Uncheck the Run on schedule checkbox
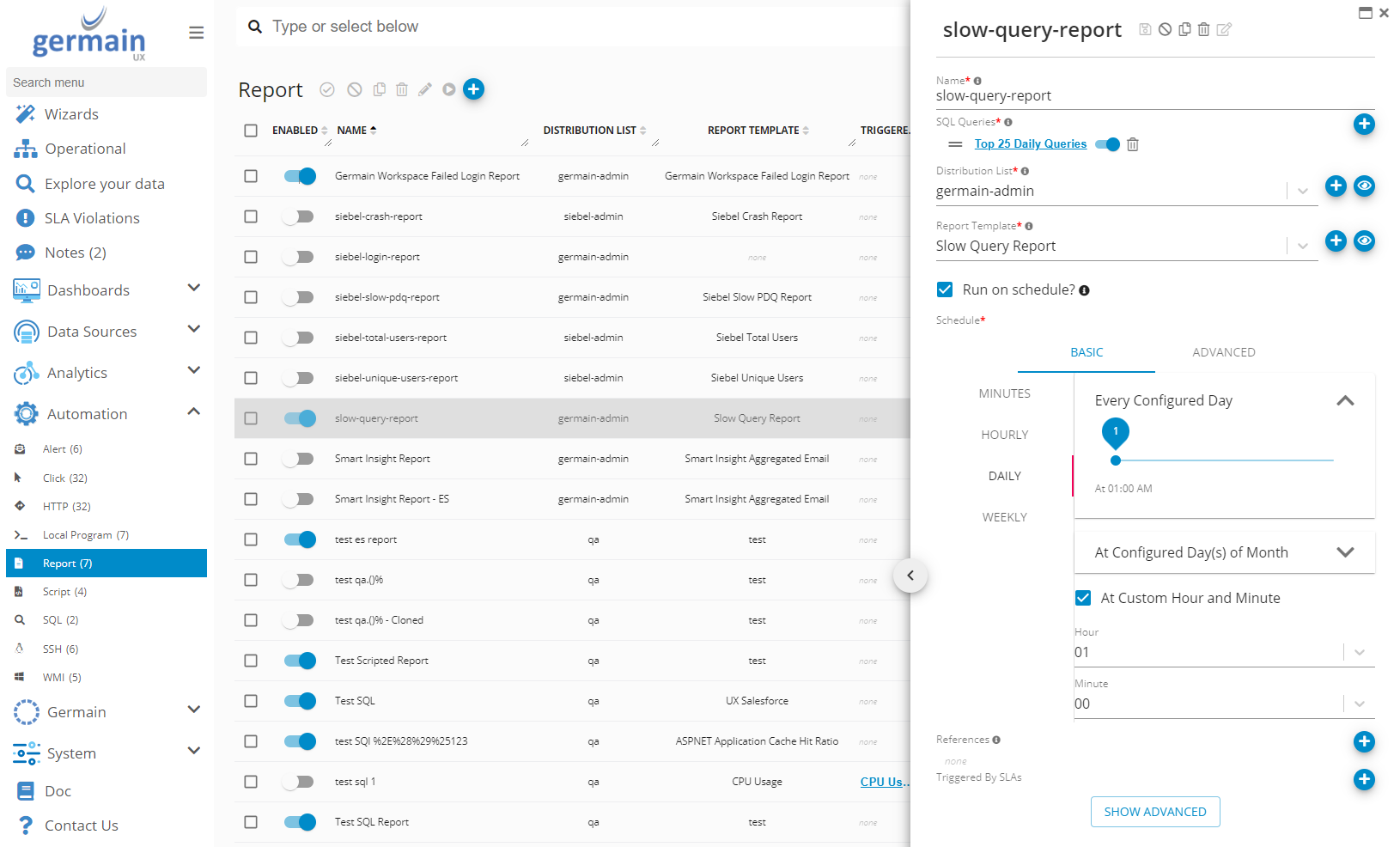The width and height of the screenshot is (1400, 847). [945, 289]
